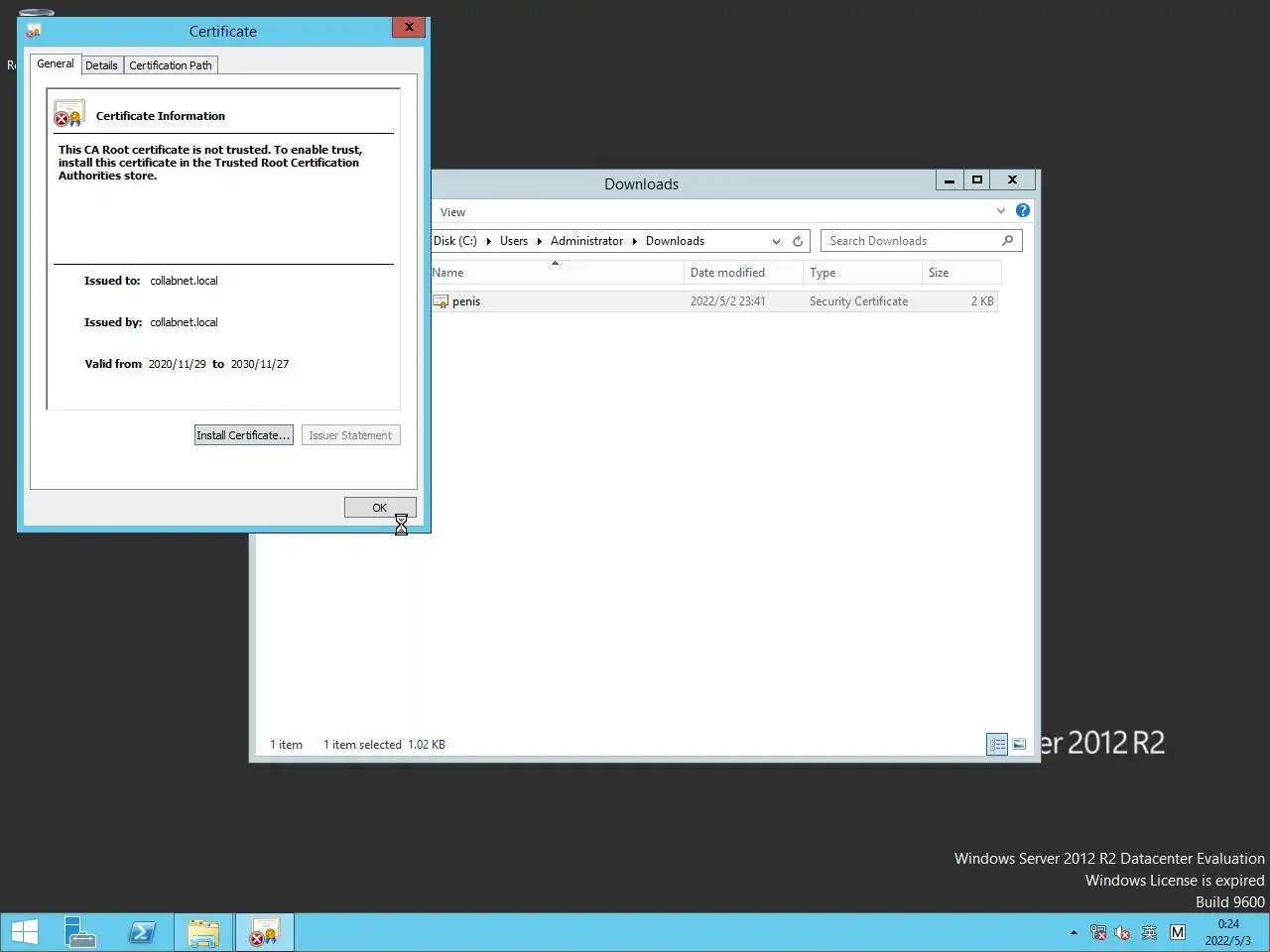
Task: Click the Downloads window help icon
Action: [1023, 210]
